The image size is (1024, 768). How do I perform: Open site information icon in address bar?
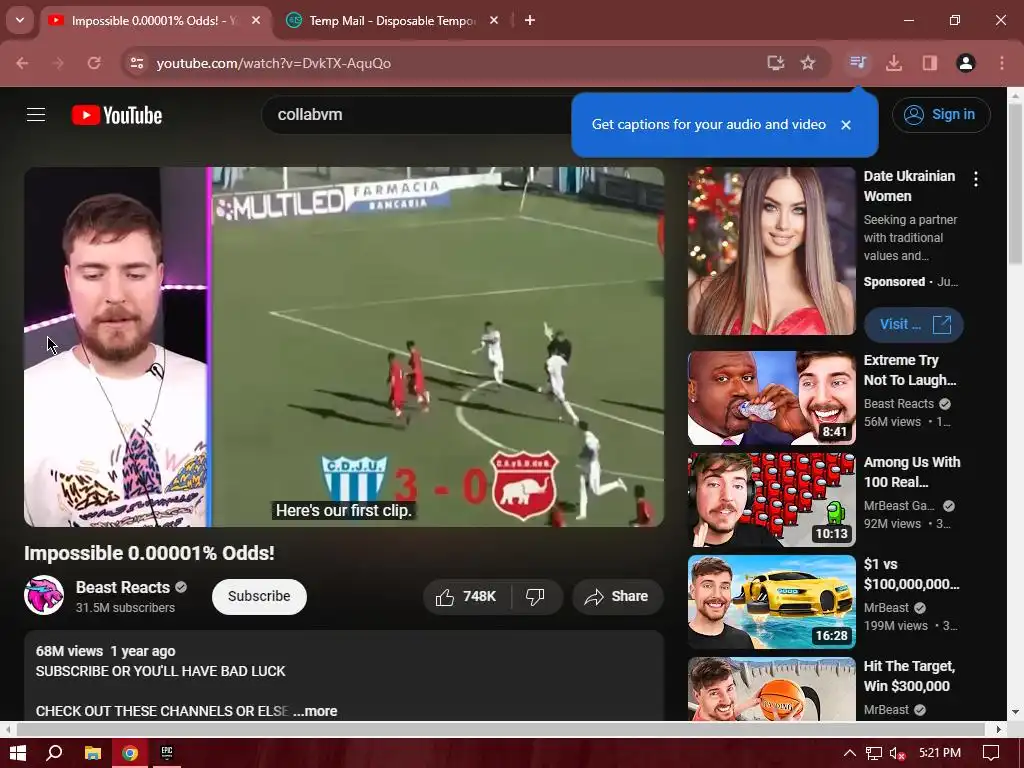[x=136, y=63]
